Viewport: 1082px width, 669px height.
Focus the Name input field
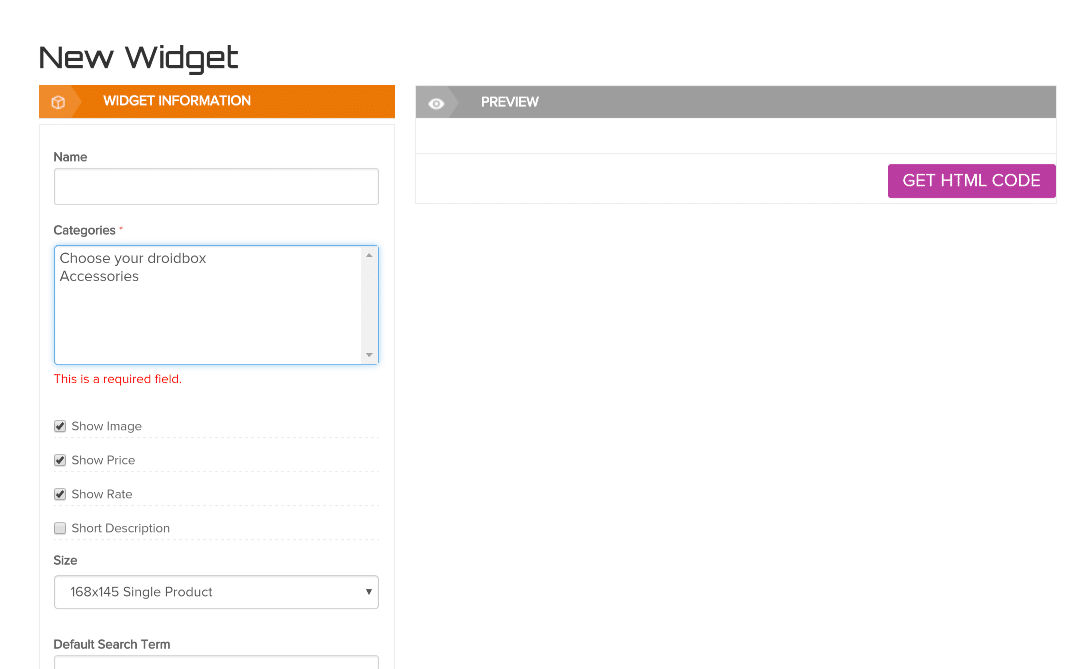click(x=216, y=186)
